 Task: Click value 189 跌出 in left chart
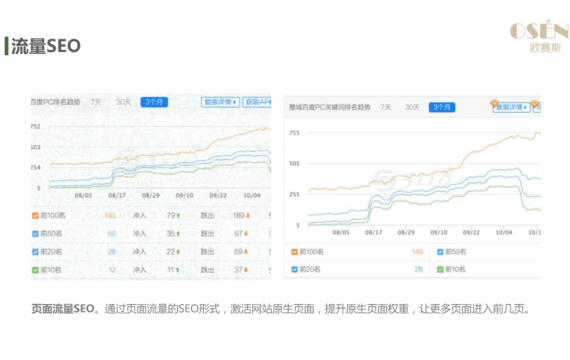[238, 216]
